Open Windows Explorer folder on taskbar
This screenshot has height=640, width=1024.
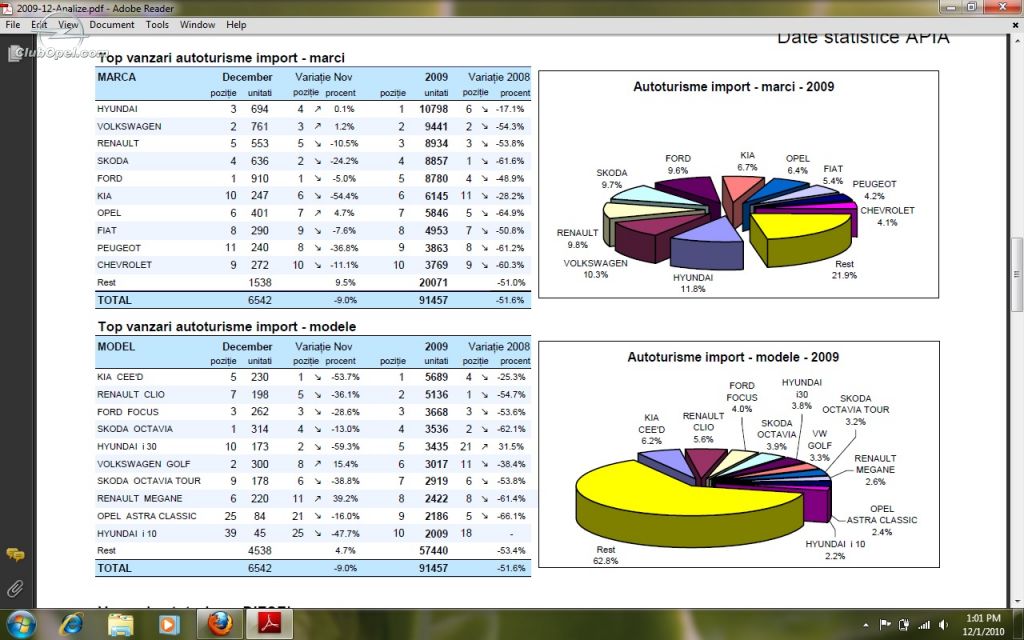point(121,625)
